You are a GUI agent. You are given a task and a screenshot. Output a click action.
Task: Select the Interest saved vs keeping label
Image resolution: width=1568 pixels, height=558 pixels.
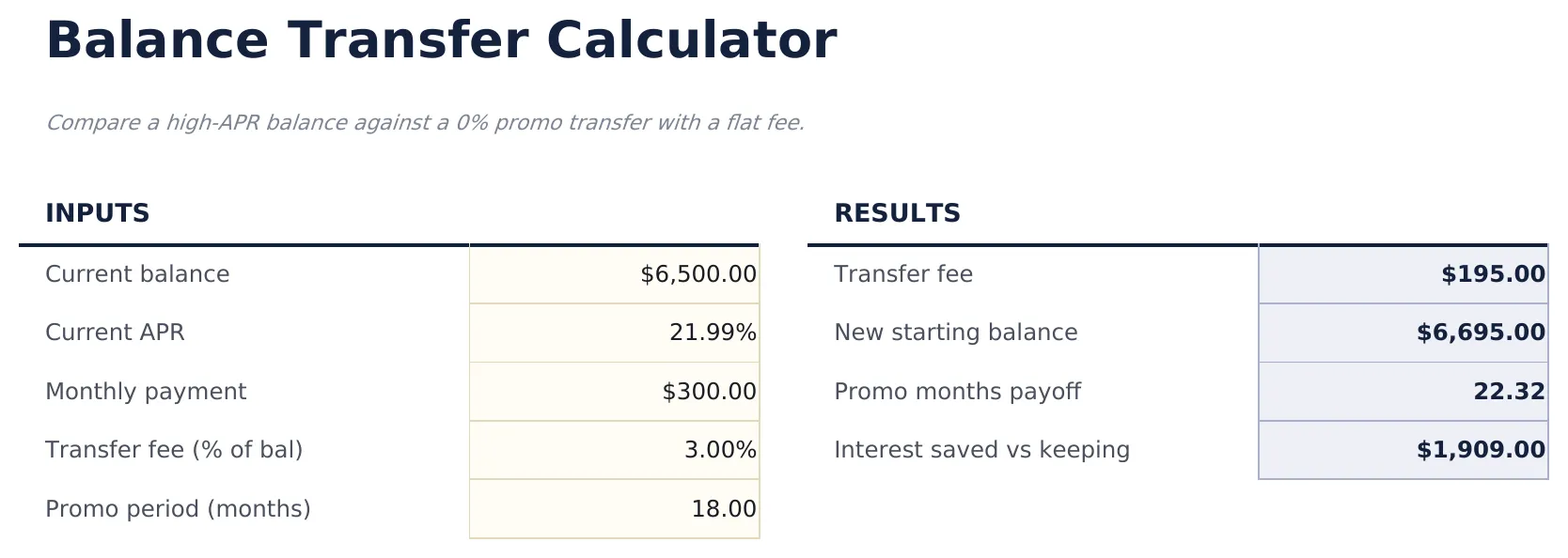coord(981,450)
